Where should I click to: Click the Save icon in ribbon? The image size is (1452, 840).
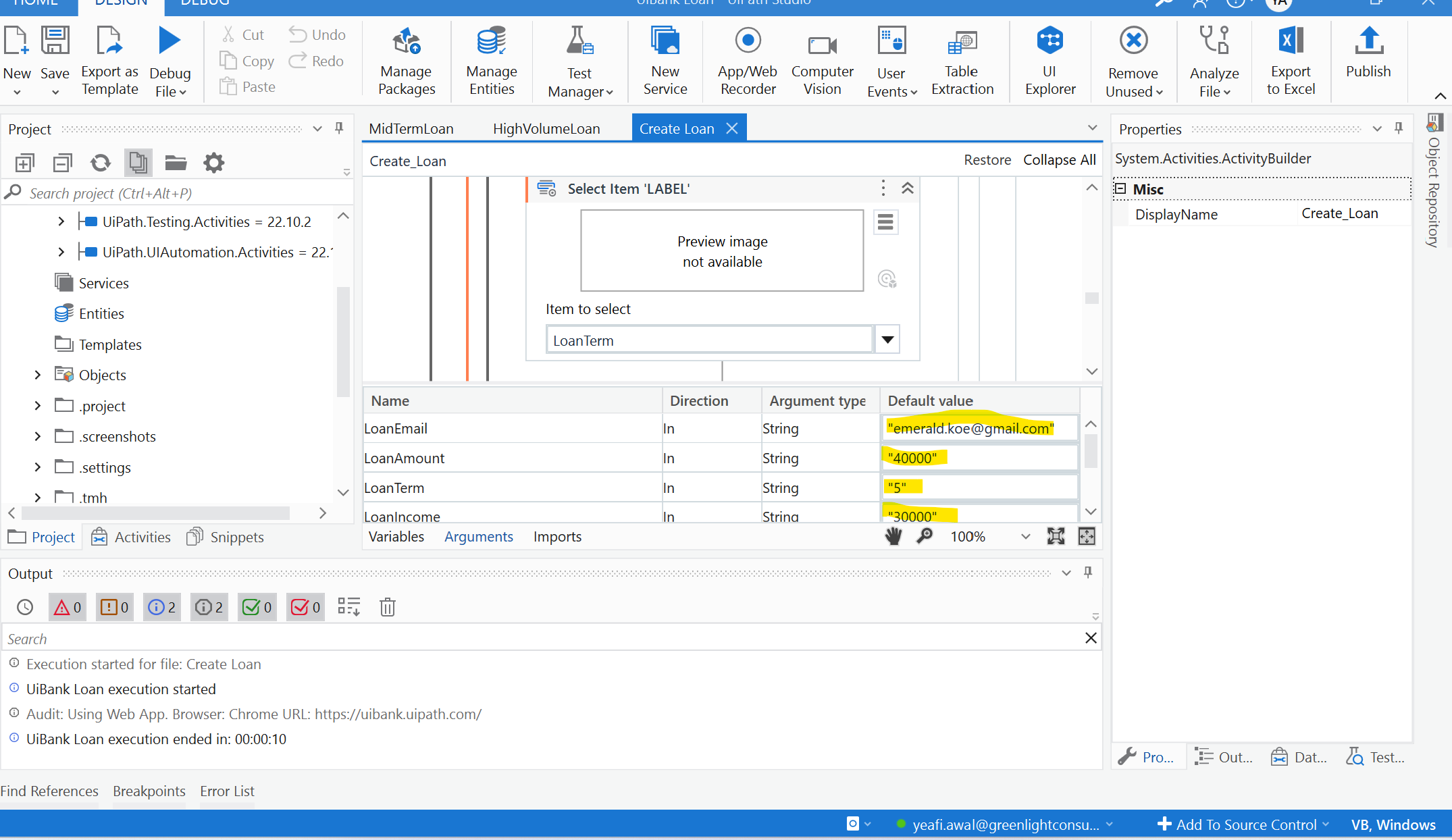point(55,41)
